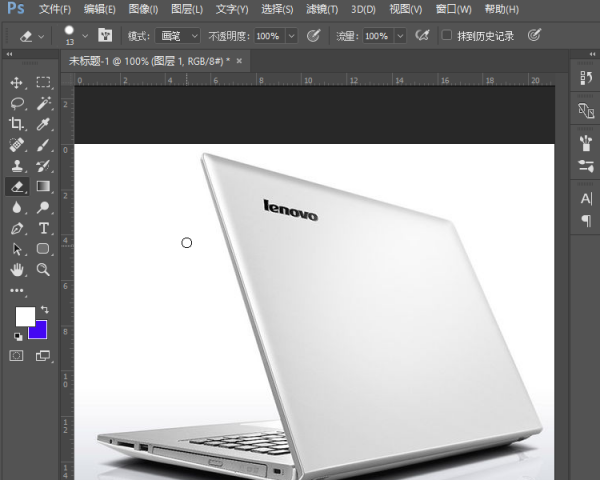Open the History panel icon
Viewport: 600px width, 480px height.
pyautogui.click(x=586, y=78)
